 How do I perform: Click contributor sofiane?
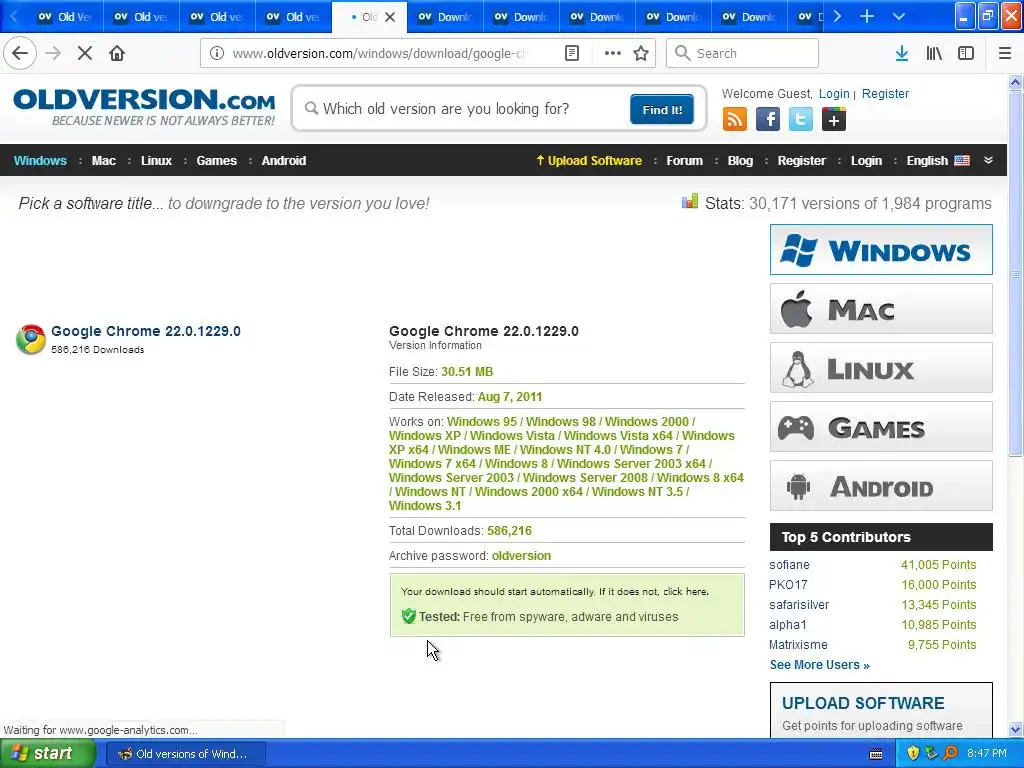coord(790,565)
